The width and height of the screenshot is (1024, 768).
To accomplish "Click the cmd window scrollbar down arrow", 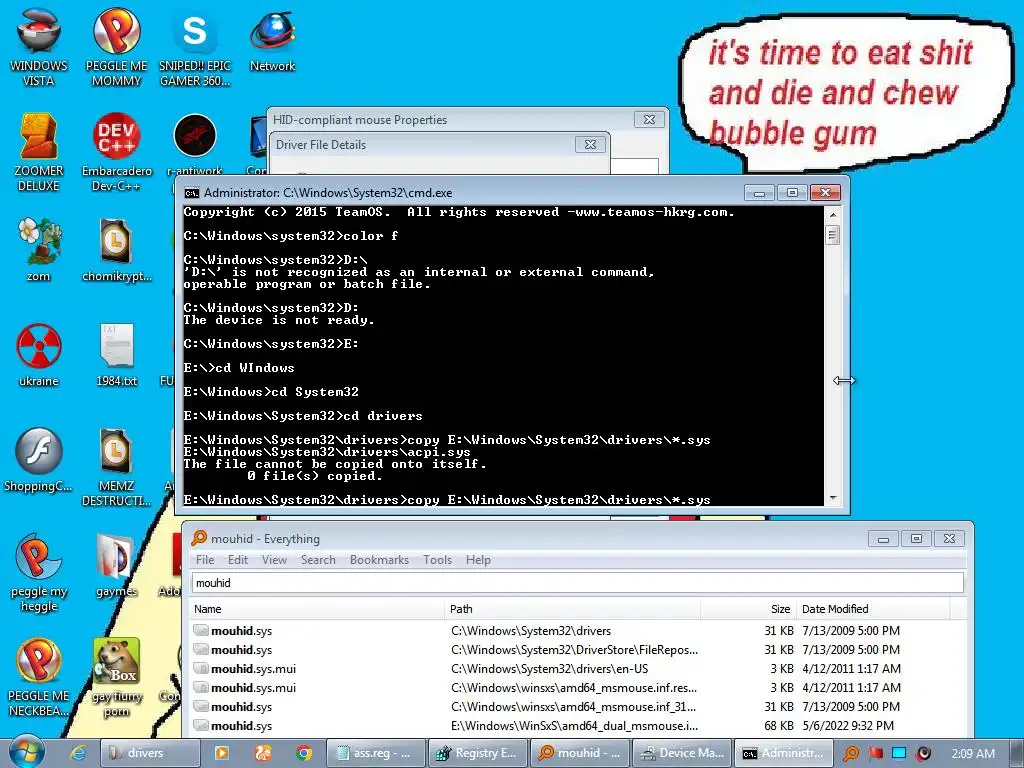I will point(833,498).
